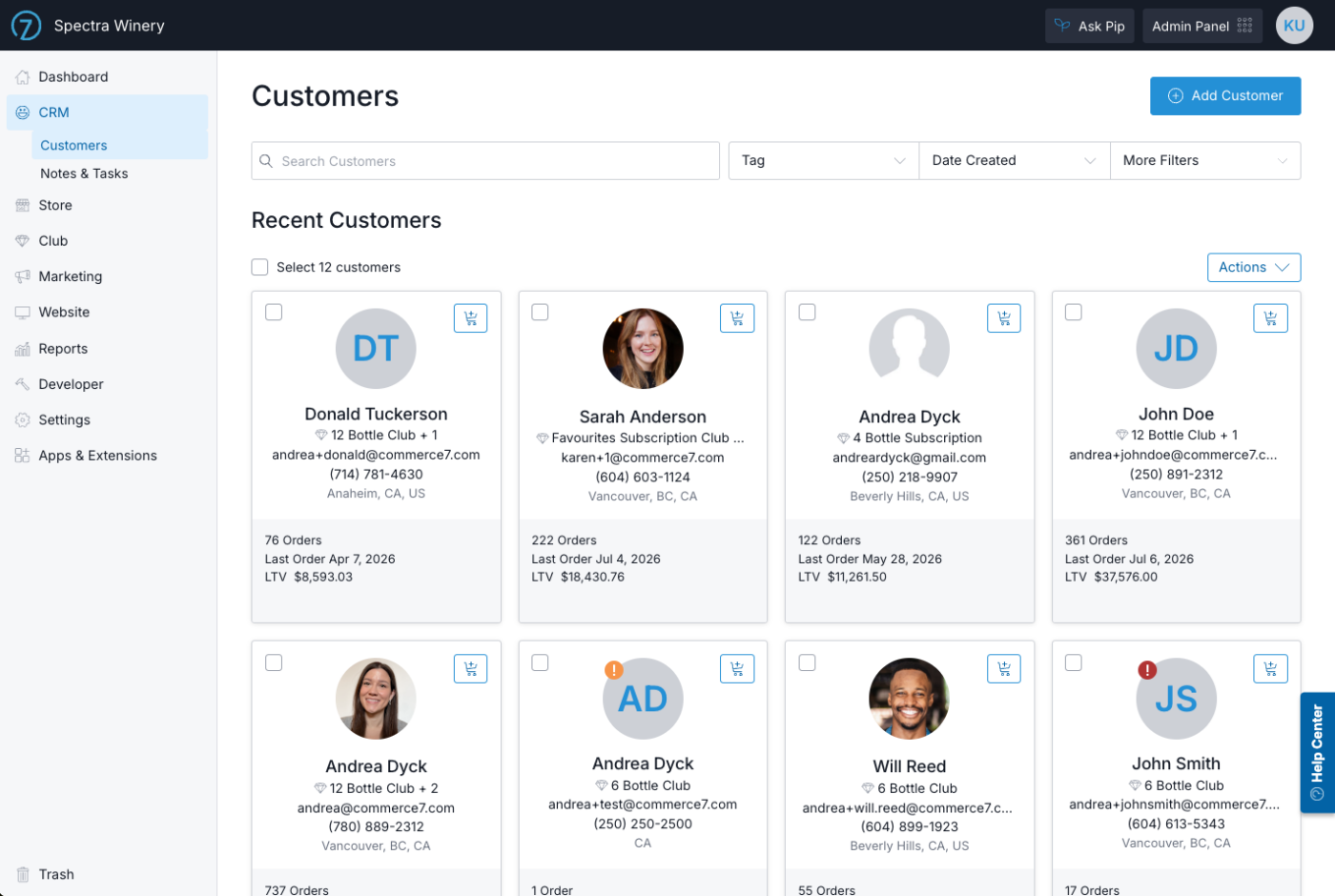
Task: Open the Admin Panel switcher
Action: tap(1202, 26)
